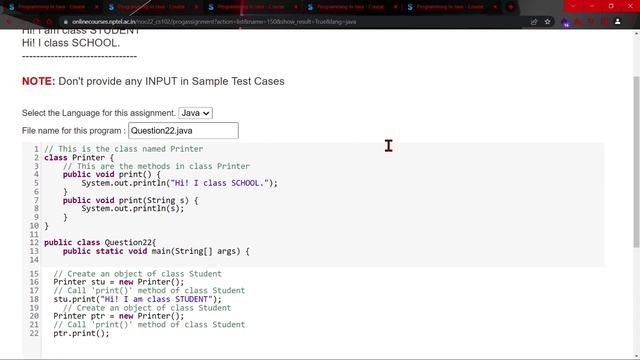Click empty editor line 14

coord(322,260)
